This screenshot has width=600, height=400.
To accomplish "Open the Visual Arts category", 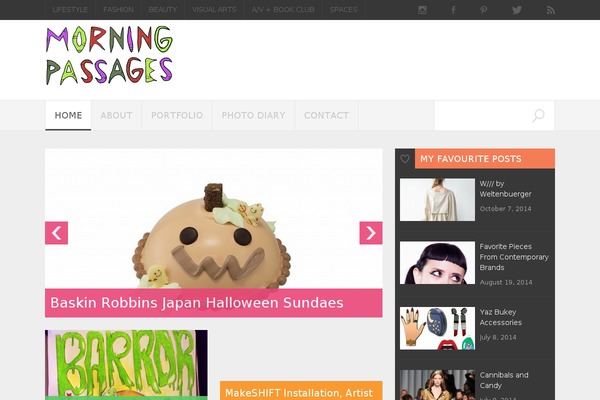I will pos(214,10).
